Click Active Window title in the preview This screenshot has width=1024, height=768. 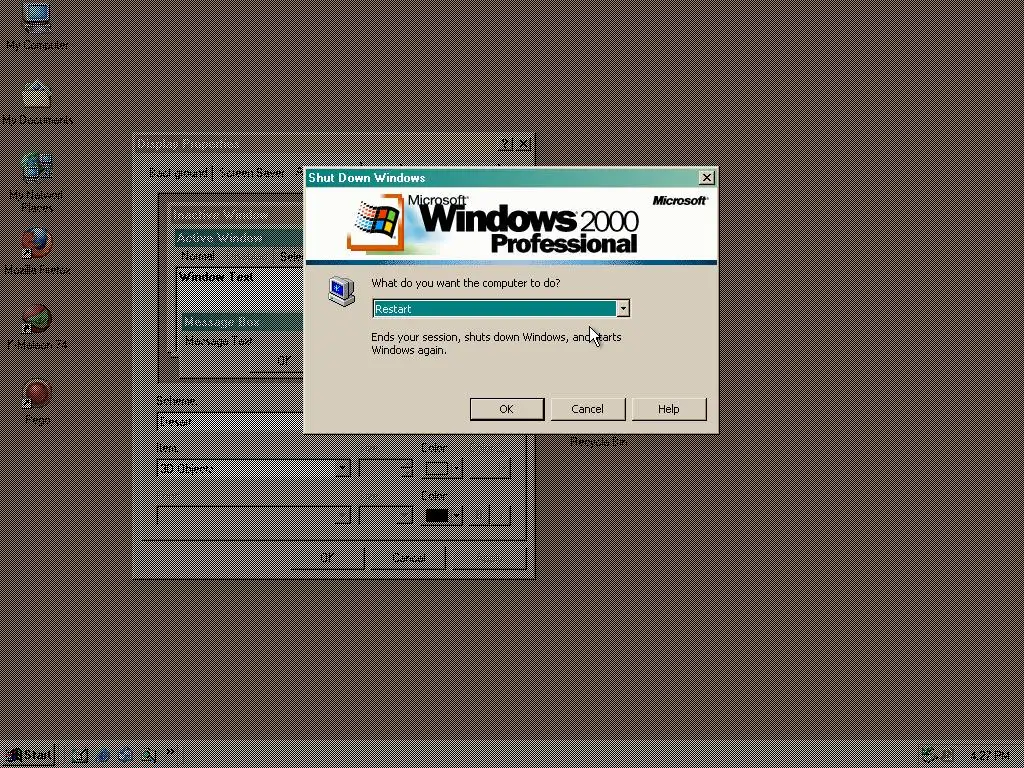click(x=219, y=238)
